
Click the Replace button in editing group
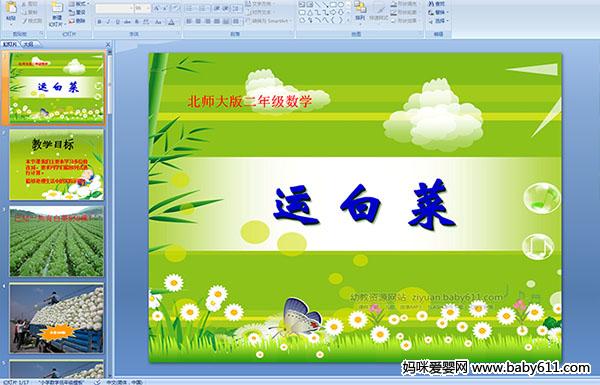coord(437,12)
